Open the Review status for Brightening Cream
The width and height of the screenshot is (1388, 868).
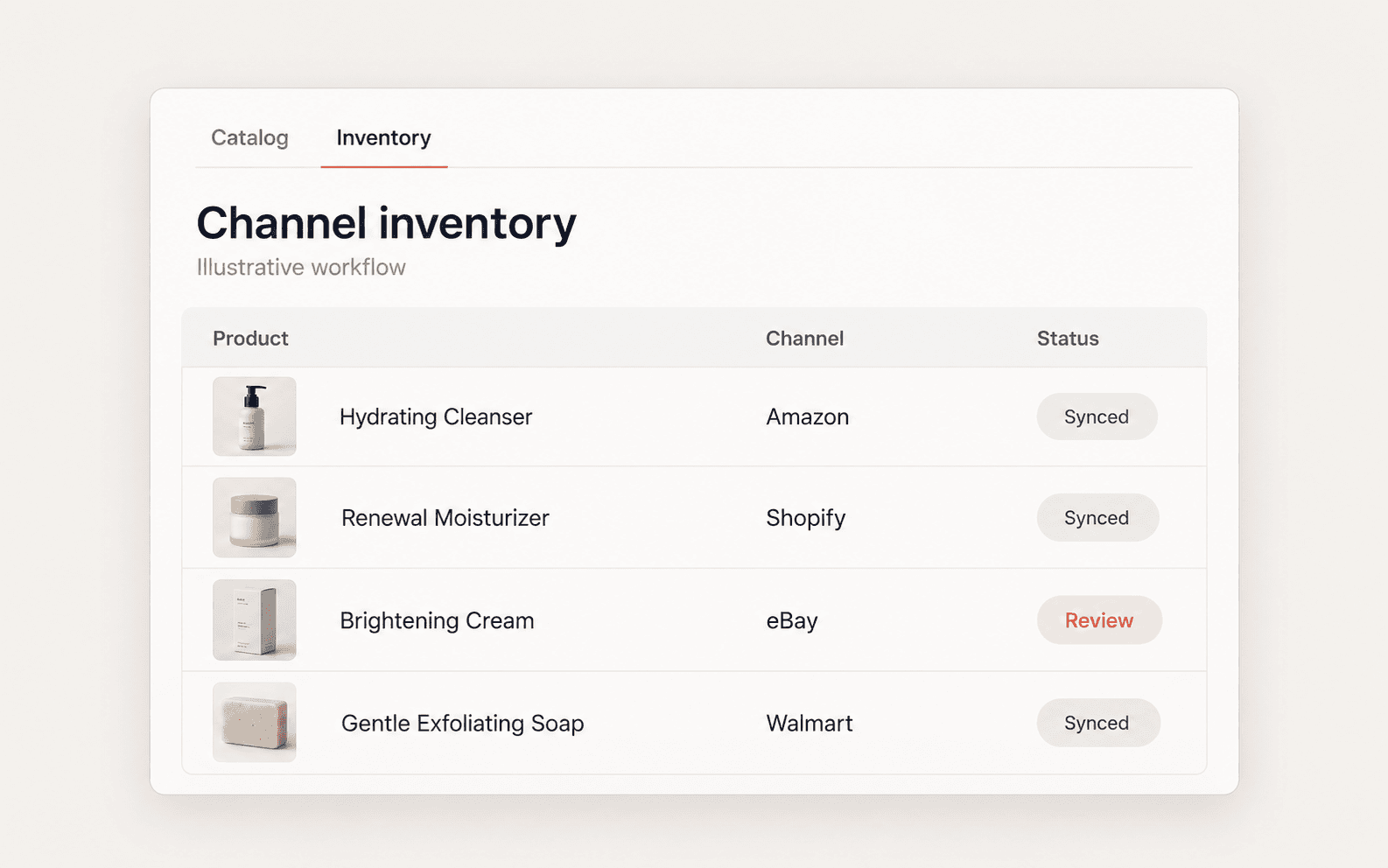[1099, 620]
